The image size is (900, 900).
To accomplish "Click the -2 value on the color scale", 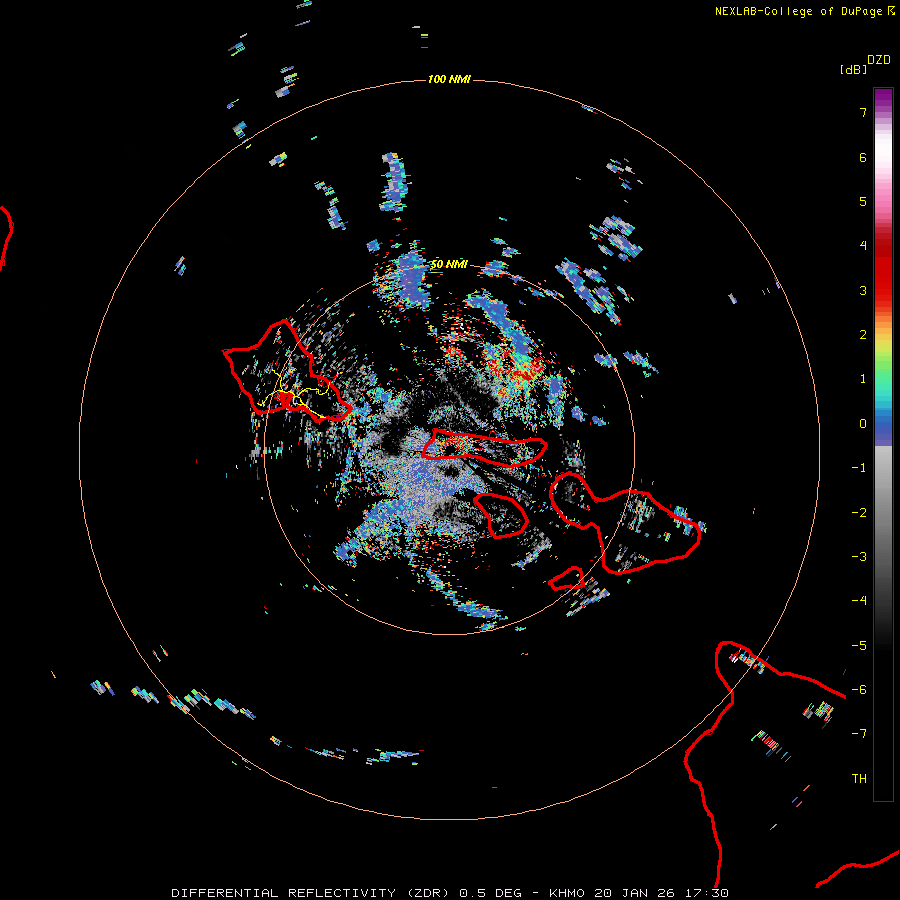I will tap(859, 513).
